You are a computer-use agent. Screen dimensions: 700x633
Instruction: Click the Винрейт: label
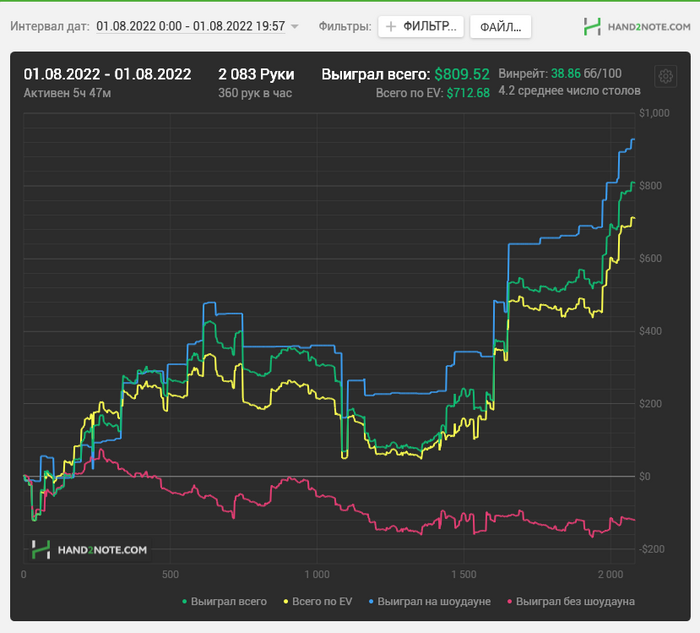(x=523, y=74)
